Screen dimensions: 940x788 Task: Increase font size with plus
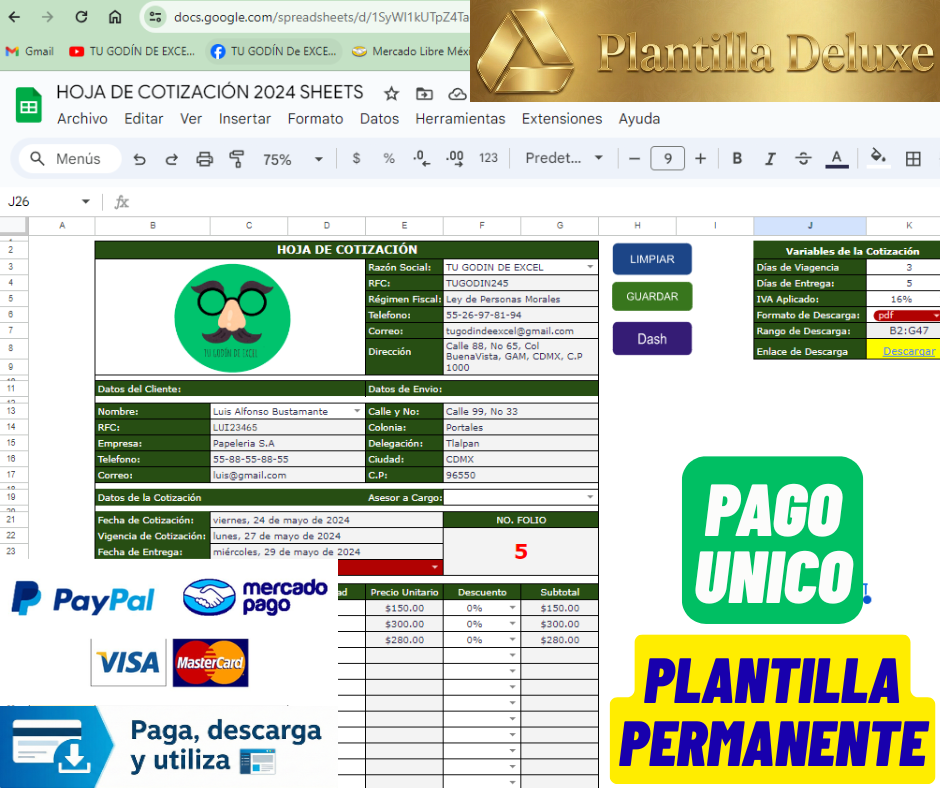coord(700,159)
